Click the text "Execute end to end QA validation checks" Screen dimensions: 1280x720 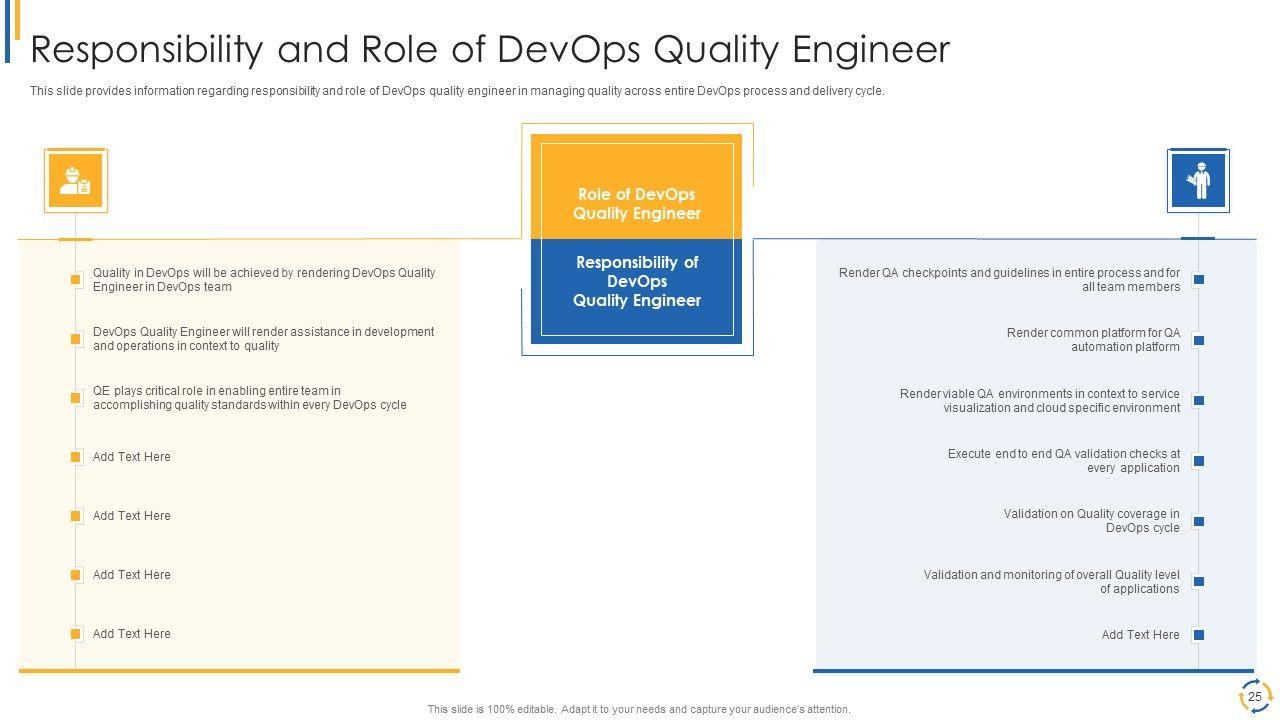tap(1064, 461)
